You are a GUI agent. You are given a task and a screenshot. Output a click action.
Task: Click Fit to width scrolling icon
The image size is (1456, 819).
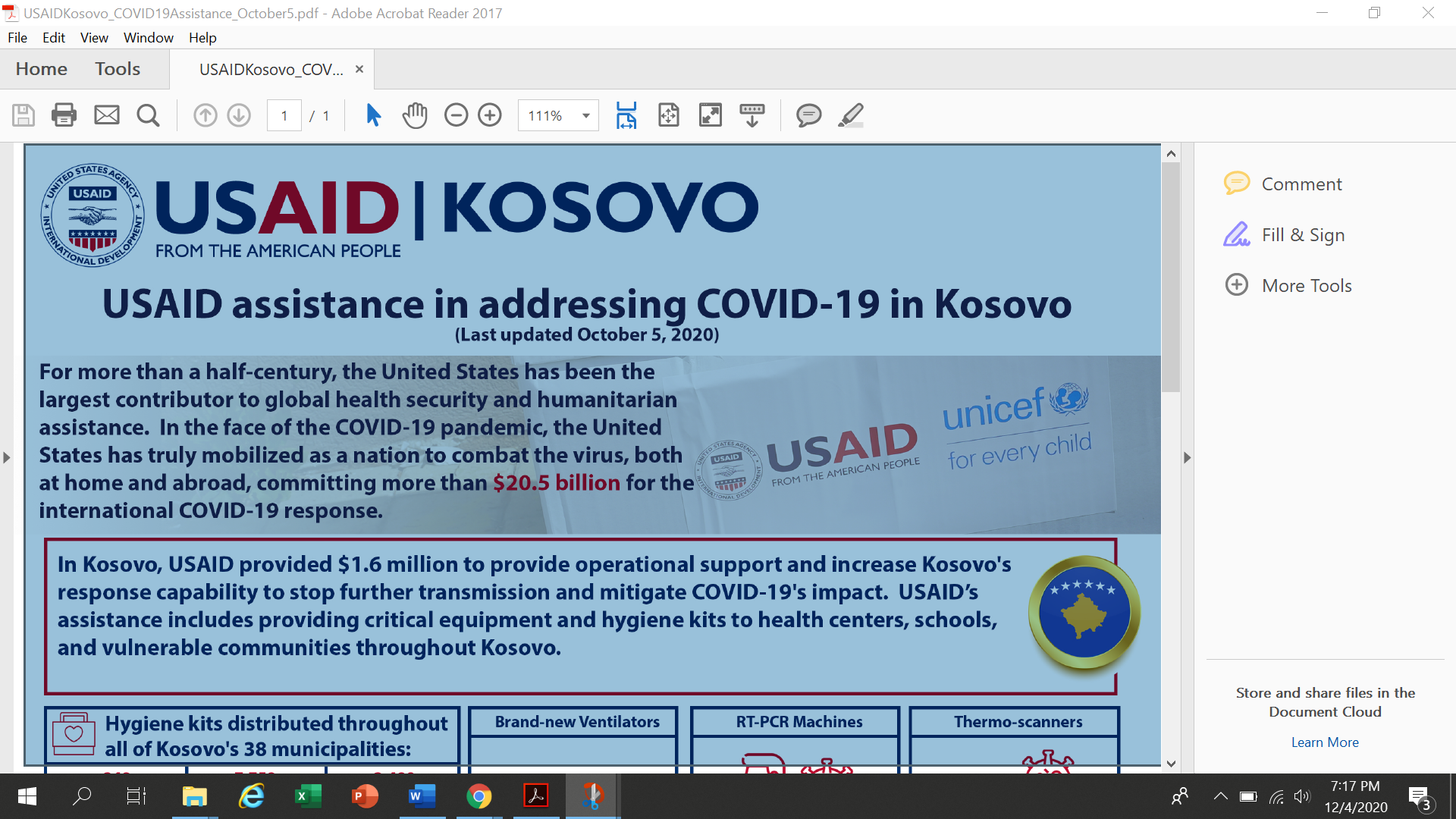tap(626, 115)
